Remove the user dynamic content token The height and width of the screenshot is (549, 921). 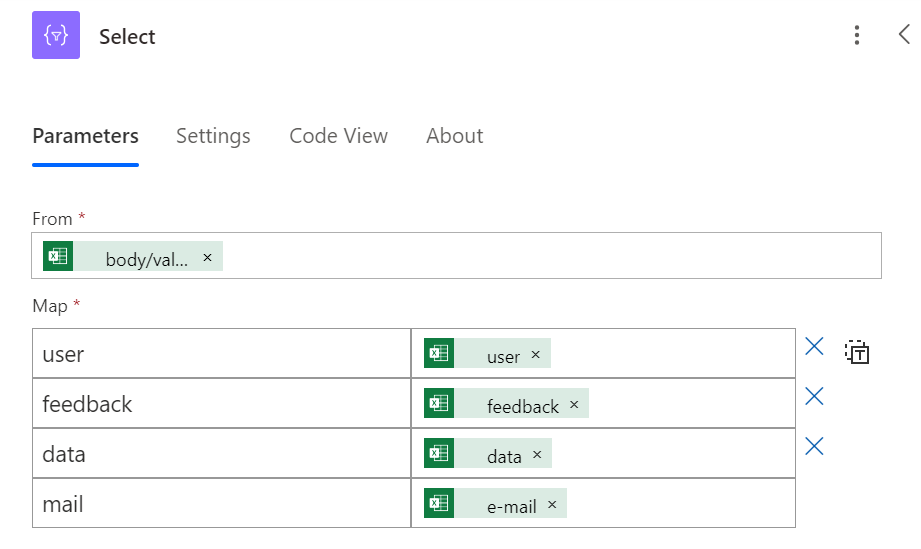click(535, 355)
